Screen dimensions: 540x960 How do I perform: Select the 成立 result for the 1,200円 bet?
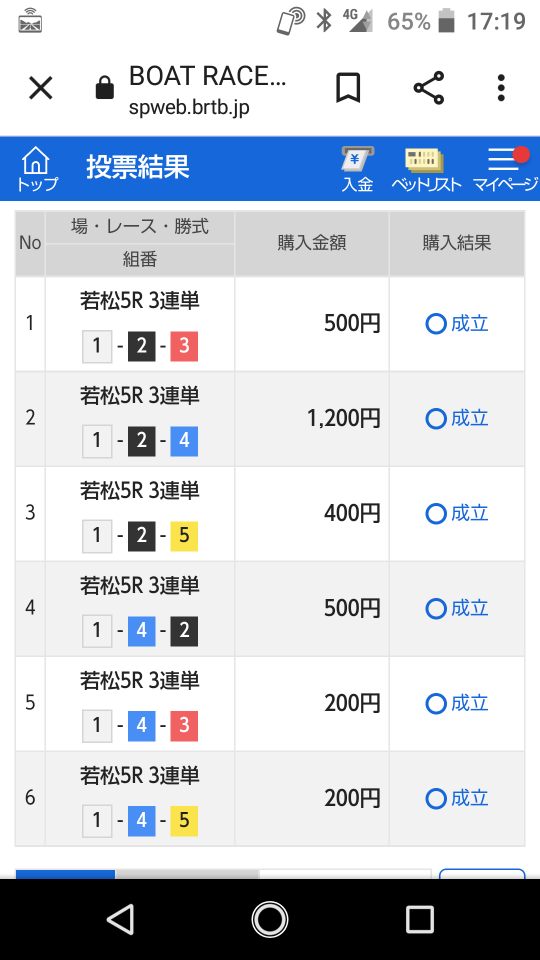pos(457,419)
